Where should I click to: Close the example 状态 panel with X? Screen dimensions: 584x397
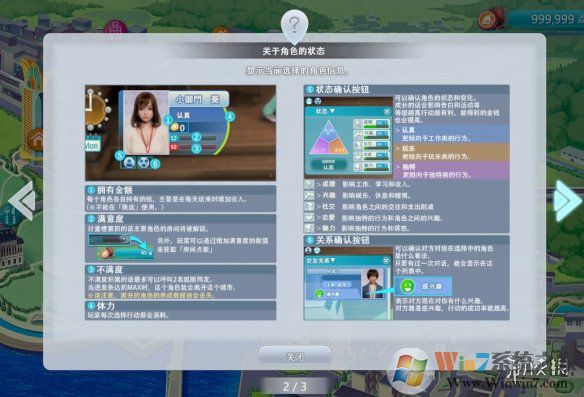click(x=387, y=111)
